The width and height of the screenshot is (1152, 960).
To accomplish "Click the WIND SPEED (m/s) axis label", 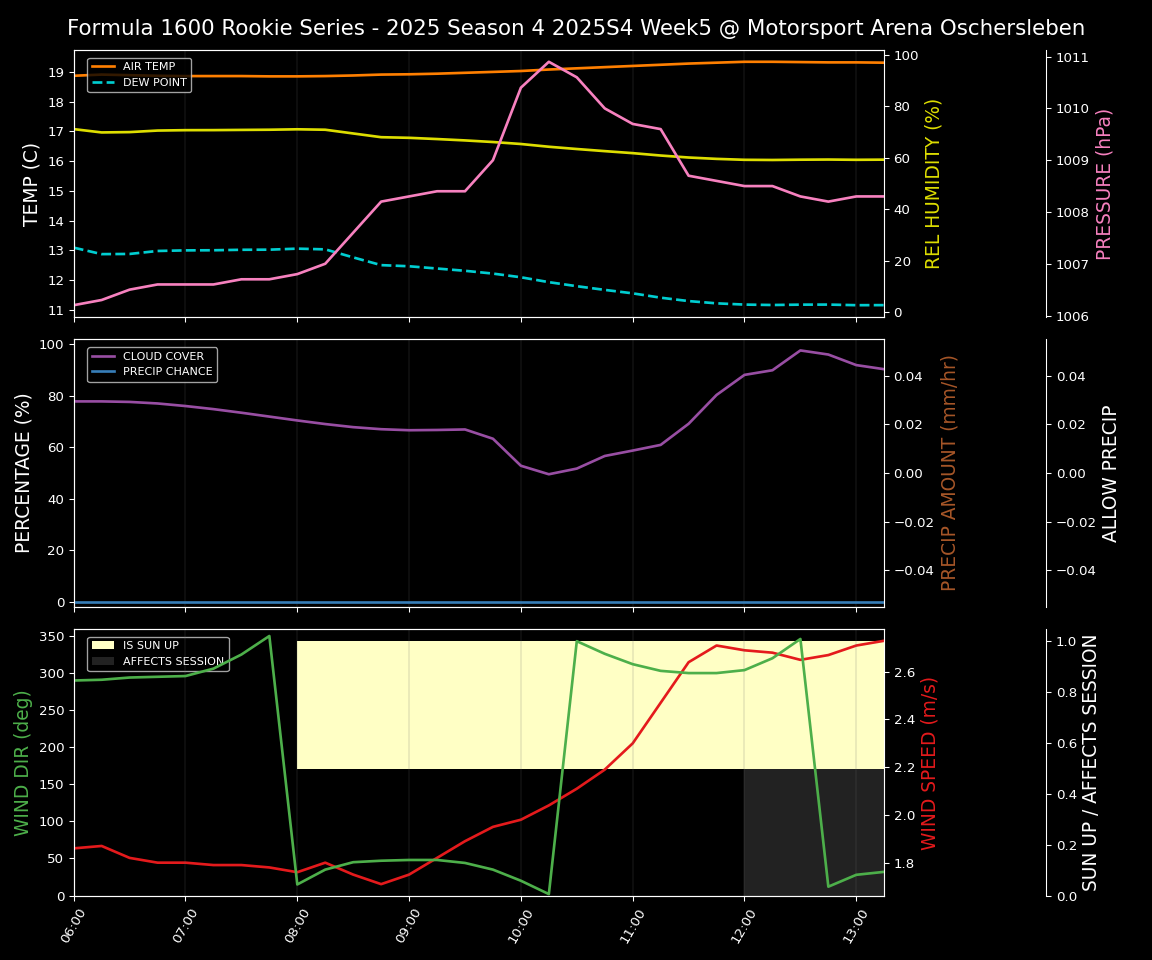I will [x=929, y=763].
